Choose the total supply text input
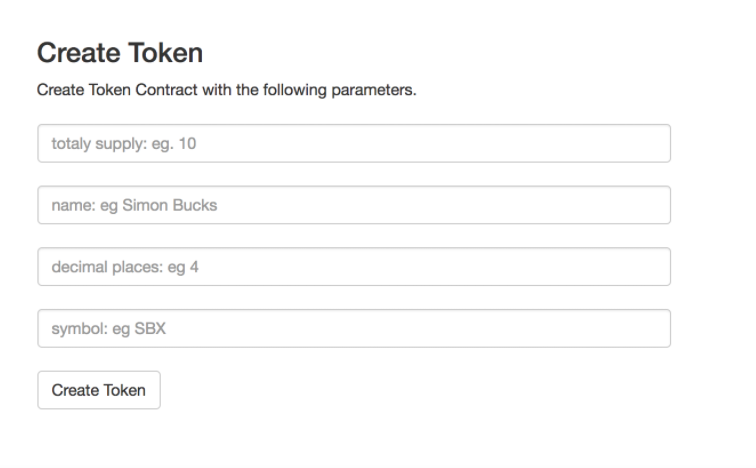This screenshot has height=468, width=756. (354, 143)
